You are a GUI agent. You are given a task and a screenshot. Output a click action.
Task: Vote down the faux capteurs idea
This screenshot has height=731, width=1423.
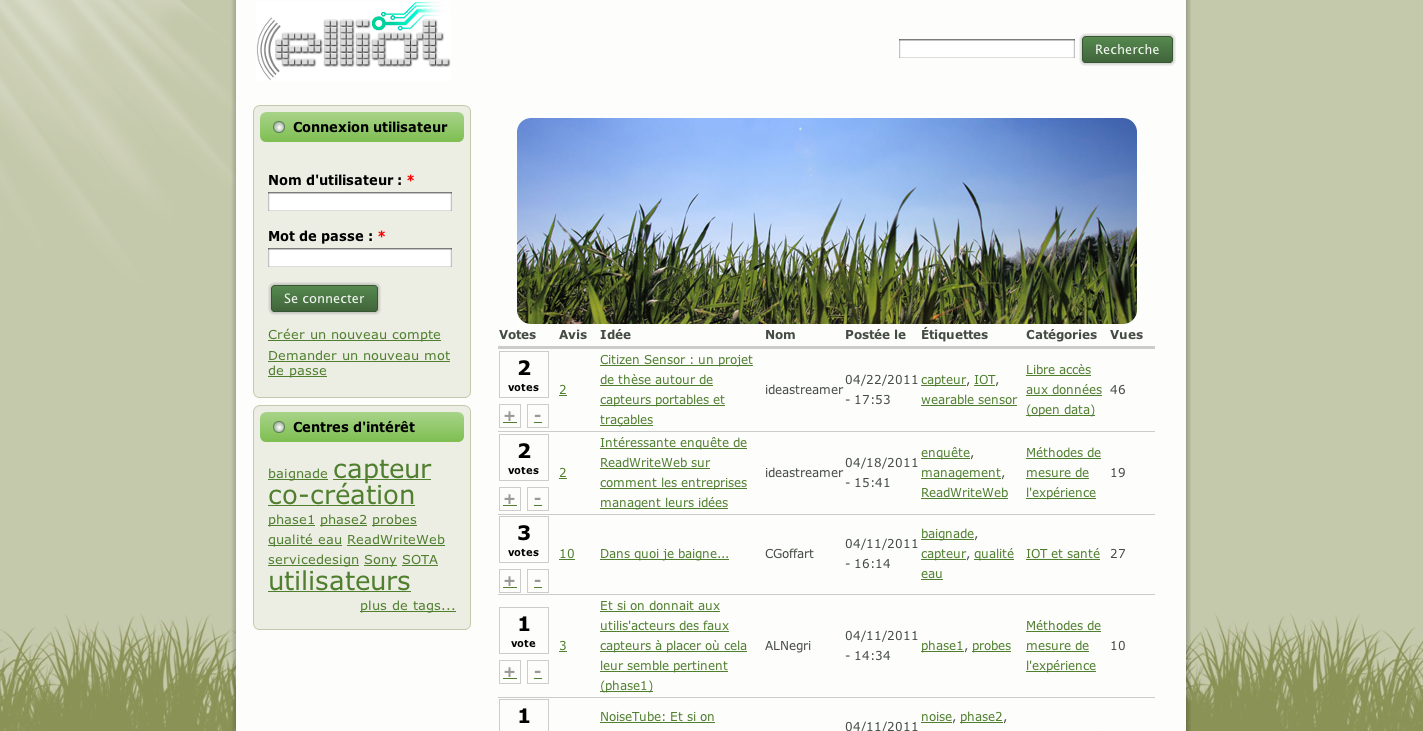click(x=538, y=672)
